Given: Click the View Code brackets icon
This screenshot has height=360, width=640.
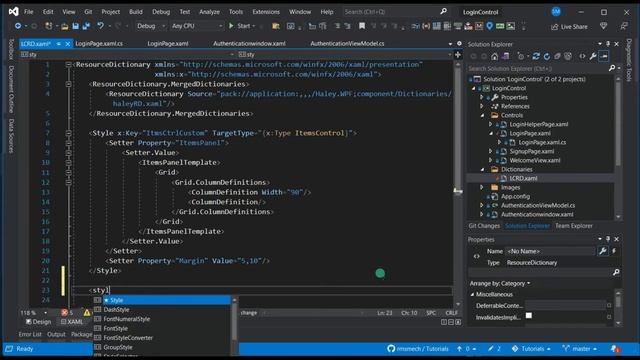Looking at the screenshot, I should (x=582, y=56).
